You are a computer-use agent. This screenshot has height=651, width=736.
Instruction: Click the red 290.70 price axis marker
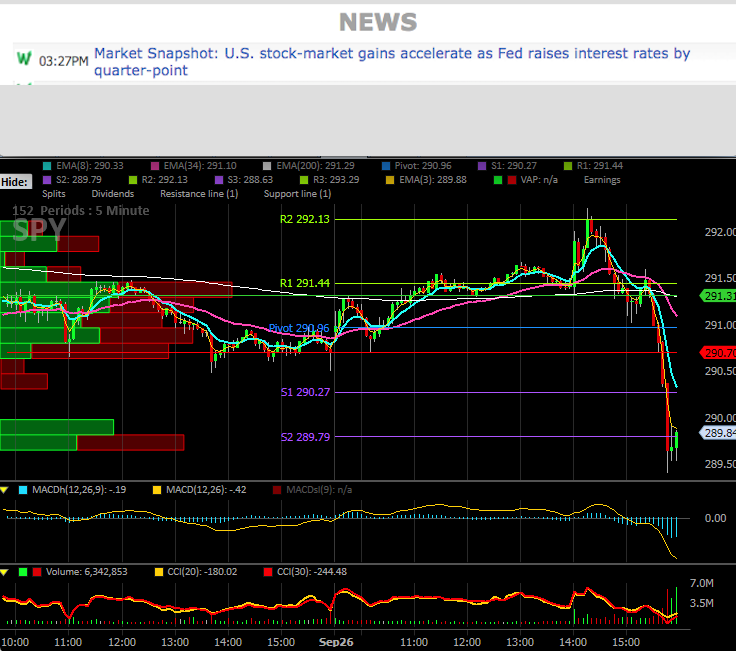click(718, 352)
